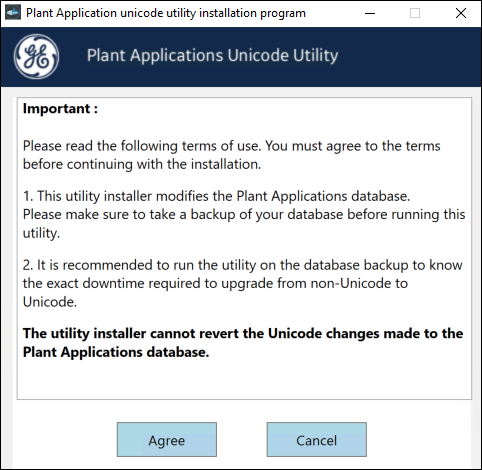The image size is (482, 470).
Task: Click the GE monogram logo
Action: [36, 56]
